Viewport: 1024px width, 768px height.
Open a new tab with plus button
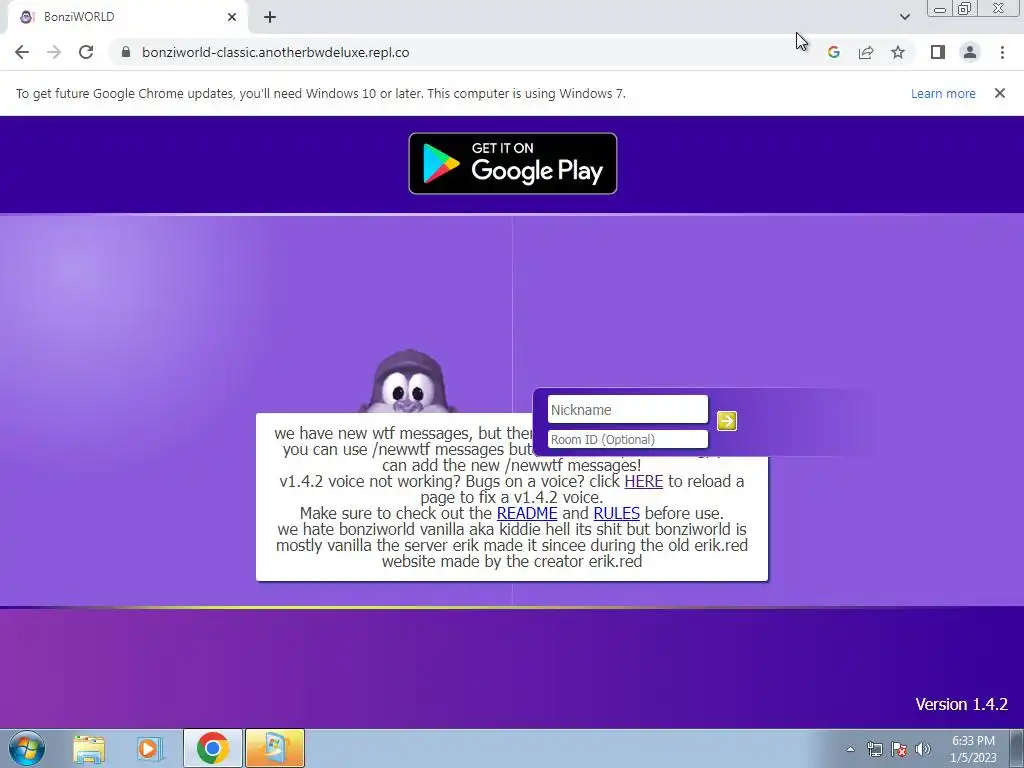[270, 17]
